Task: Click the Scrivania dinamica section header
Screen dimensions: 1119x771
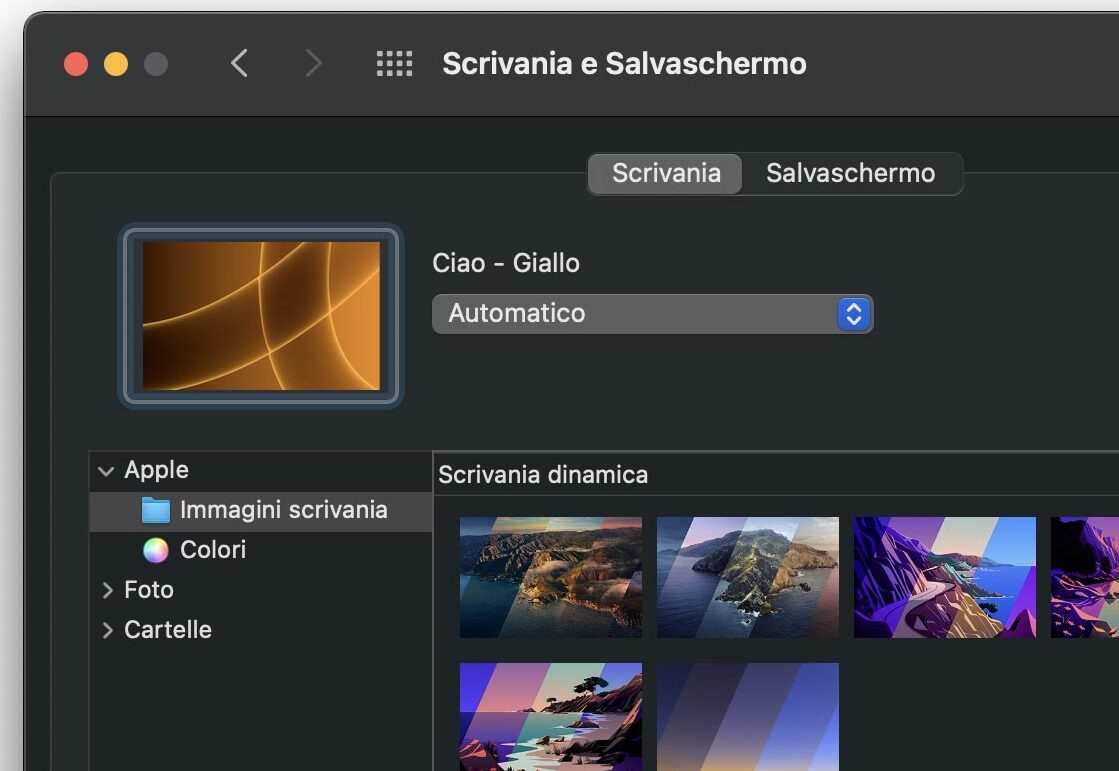Action: 544,474
